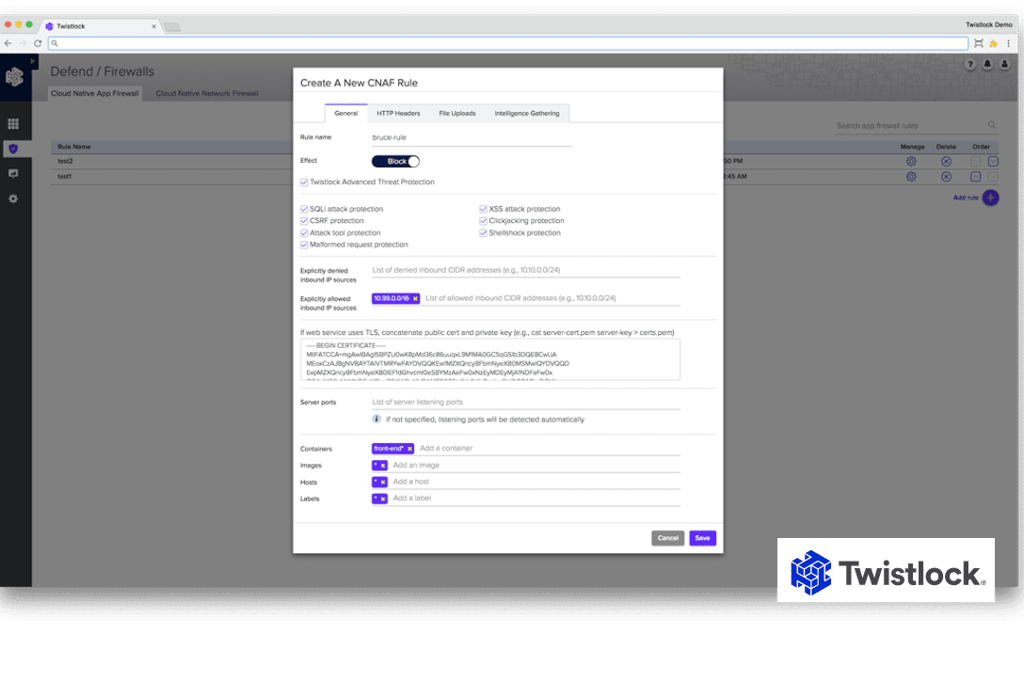Select the General tab

[x=346, y=113]
